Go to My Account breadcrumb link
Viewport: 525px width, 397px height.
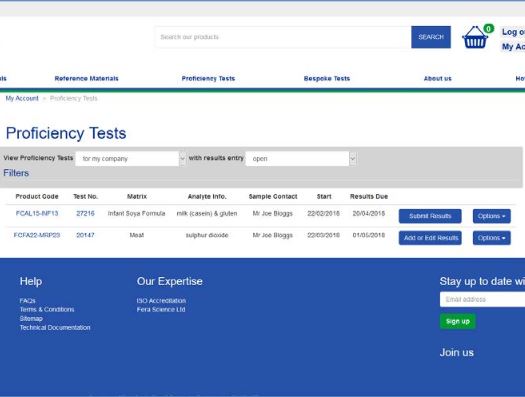pos(22,98)
